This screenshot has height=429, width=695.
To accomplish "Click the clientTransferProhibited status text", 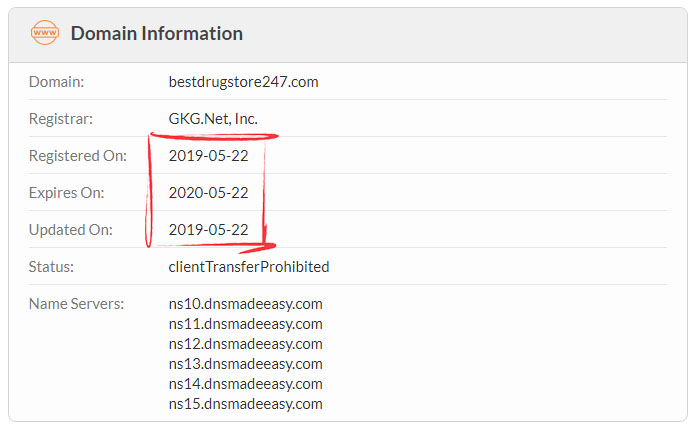I will tap(249, 267).
